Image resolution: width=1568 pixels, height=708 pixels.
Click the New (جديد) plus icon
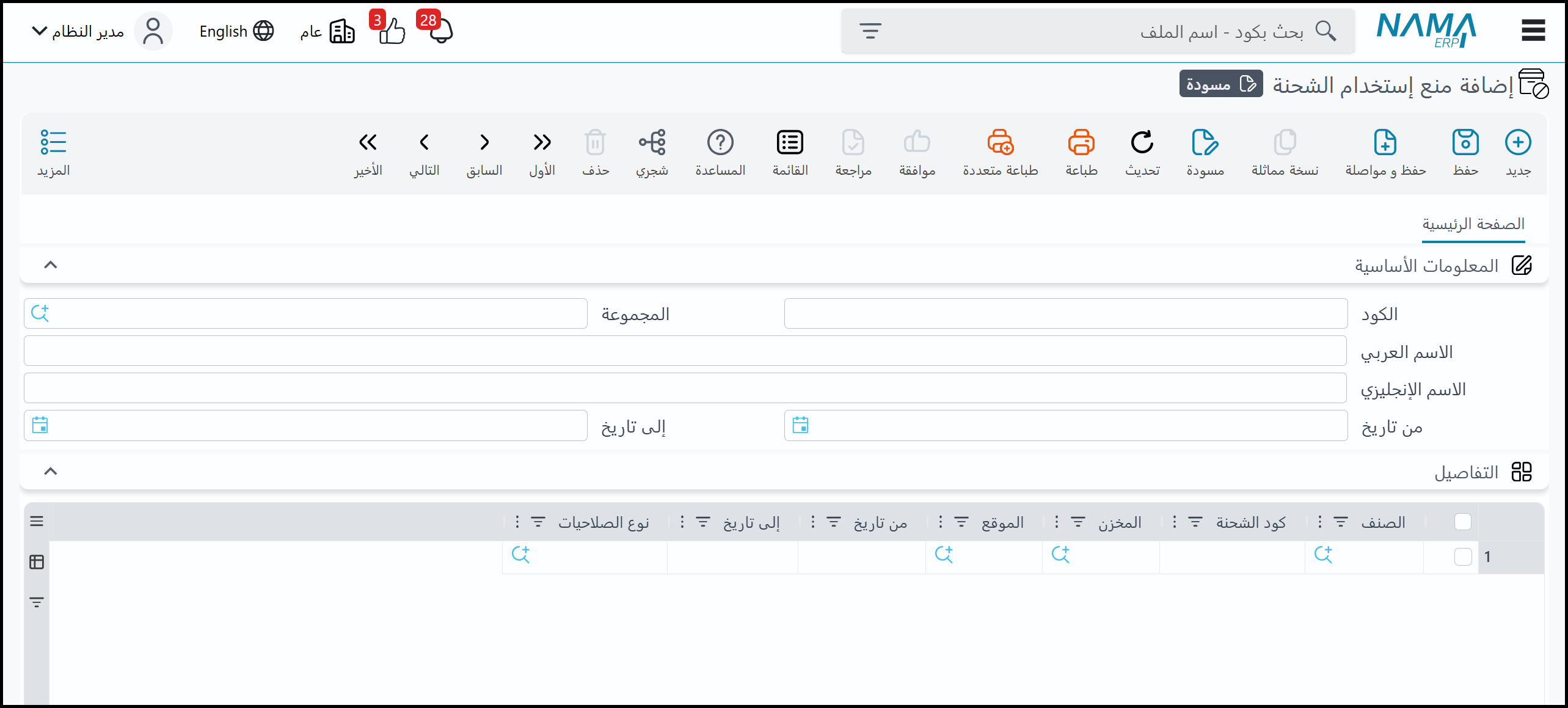1518,142
